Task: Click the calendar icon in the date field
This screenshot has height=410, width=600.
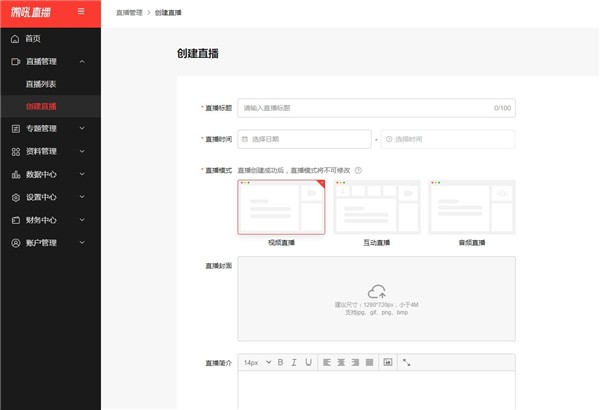Action: pos(245,139)
